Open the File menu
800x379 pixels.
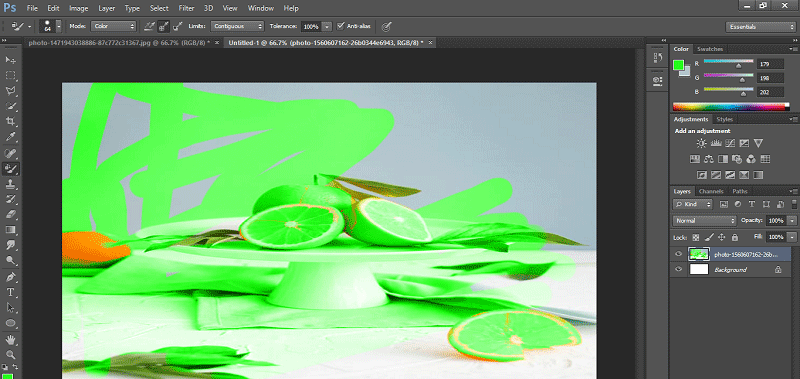click(32, 8)
